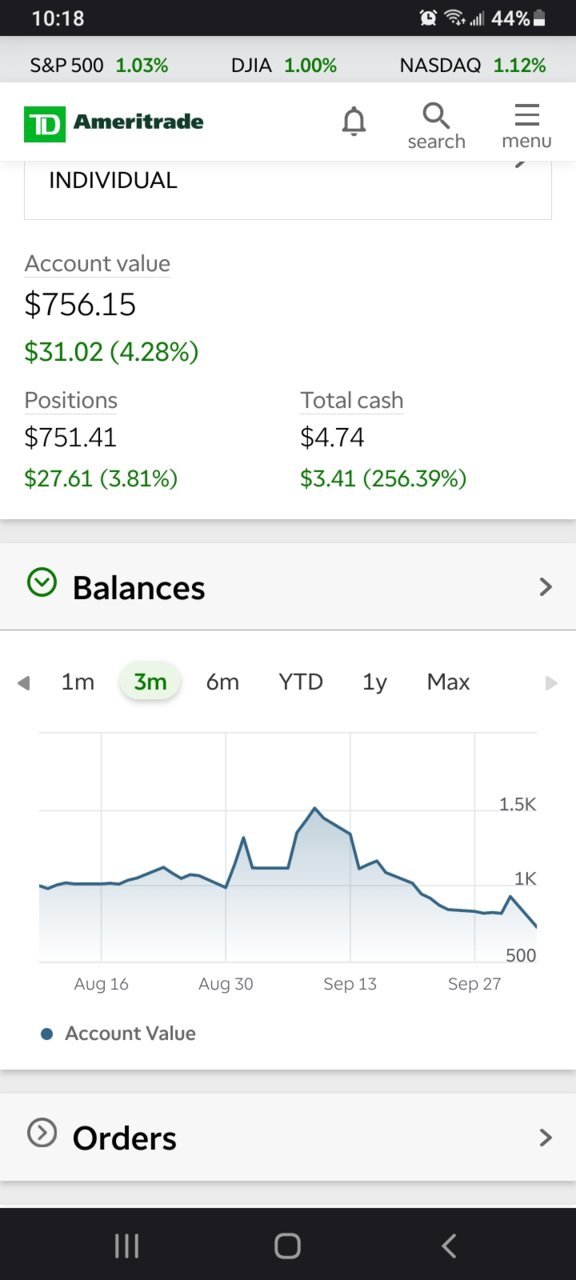Select the 1m chart range

tap(78, 682)
